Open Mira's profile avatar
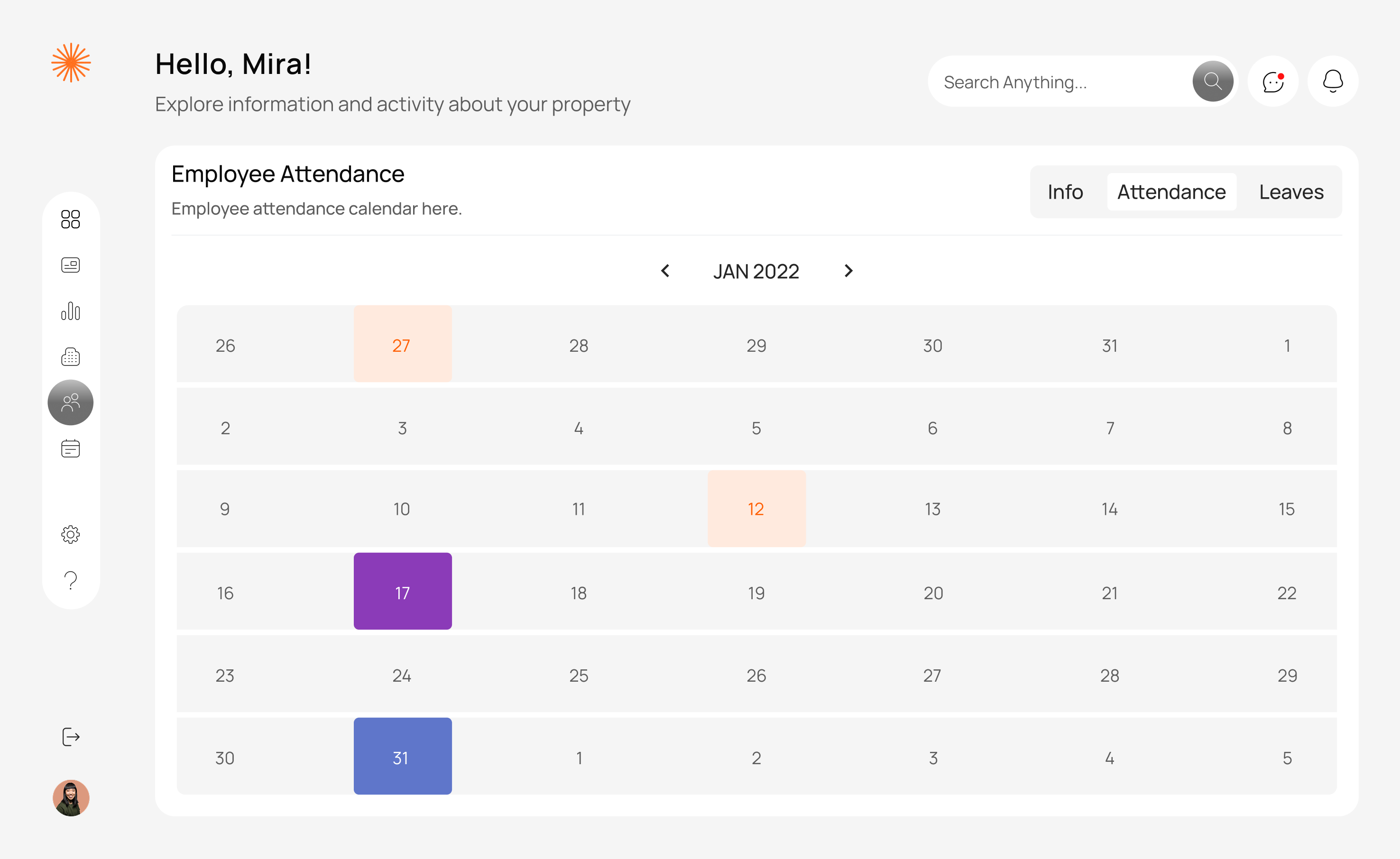Viewport: 1400px width, 859px height. pos(71,798)
